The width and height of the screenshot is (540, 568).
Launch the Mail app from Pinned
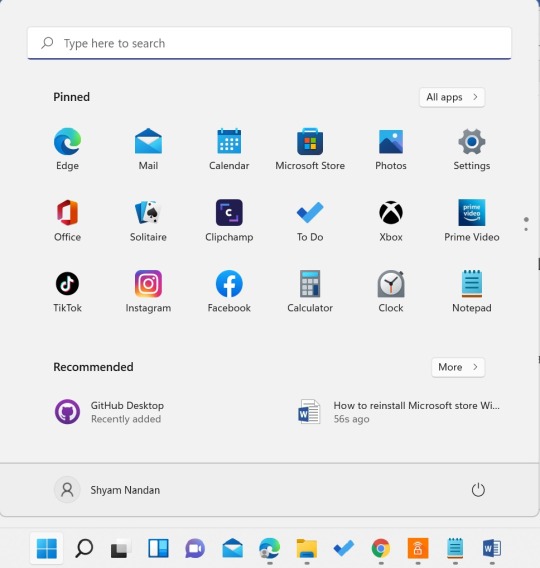click(x=148, y=149)
